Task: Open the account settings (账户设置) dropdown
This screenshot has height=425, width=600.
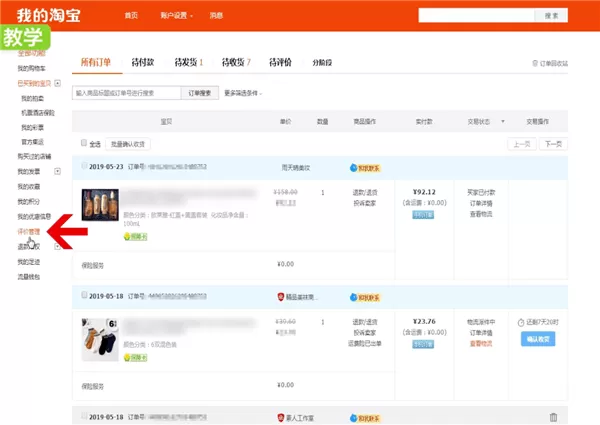Action: coord(176,15)
